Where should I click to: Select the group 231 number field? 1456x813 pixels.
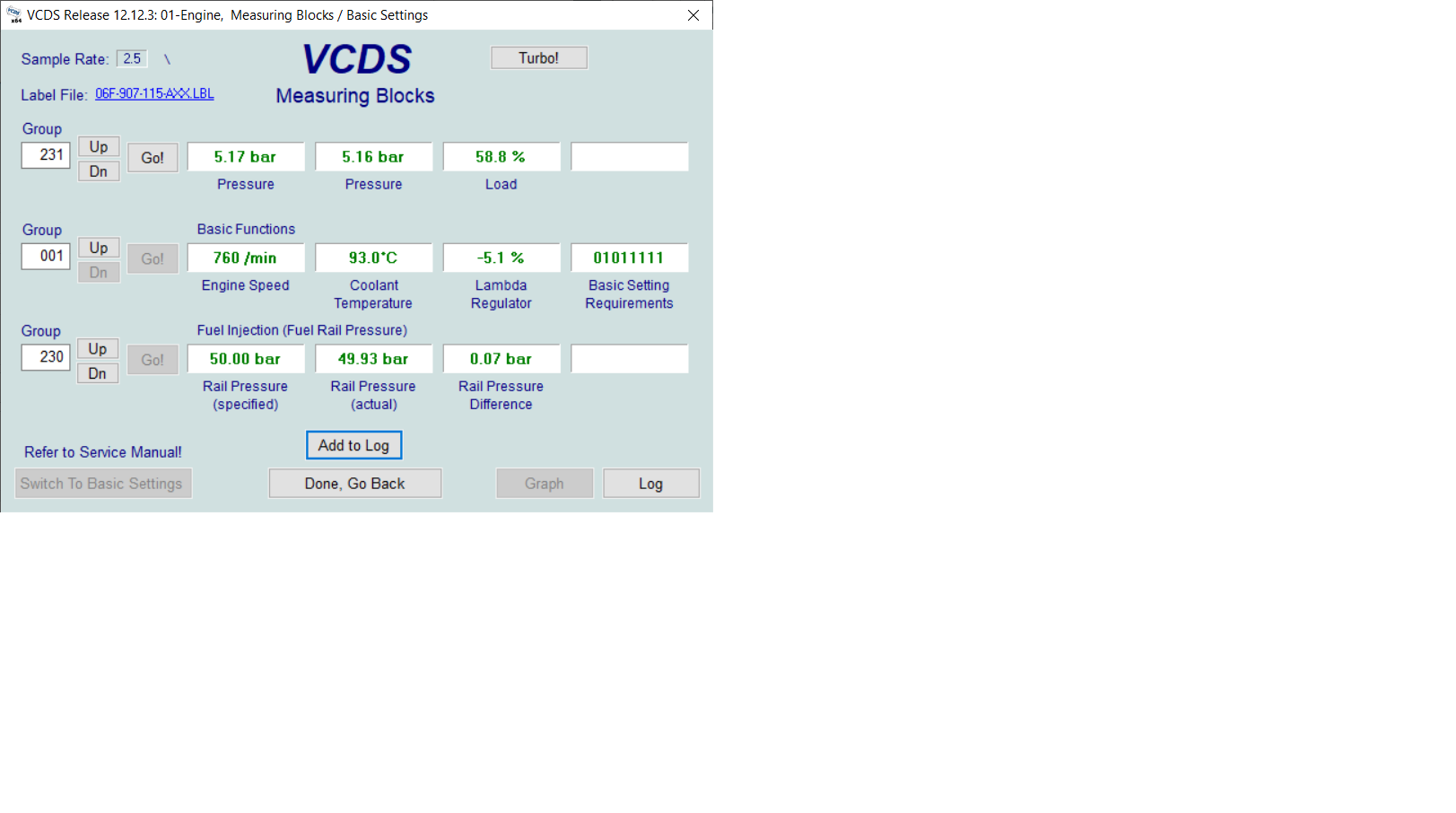(46, 155)
